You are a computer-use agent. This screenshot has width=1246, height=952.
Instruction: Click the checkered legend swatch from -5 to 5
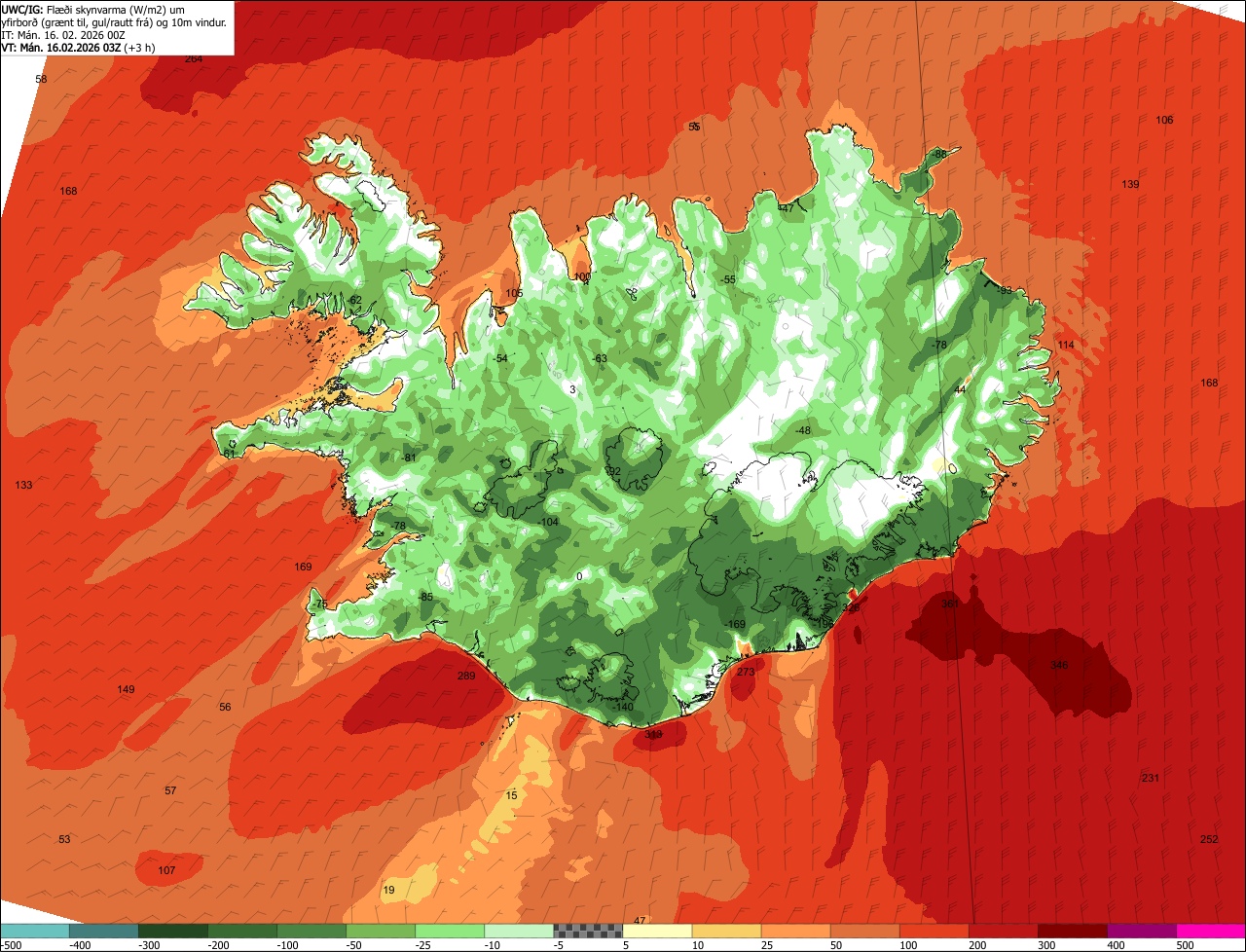coord(588,931)
